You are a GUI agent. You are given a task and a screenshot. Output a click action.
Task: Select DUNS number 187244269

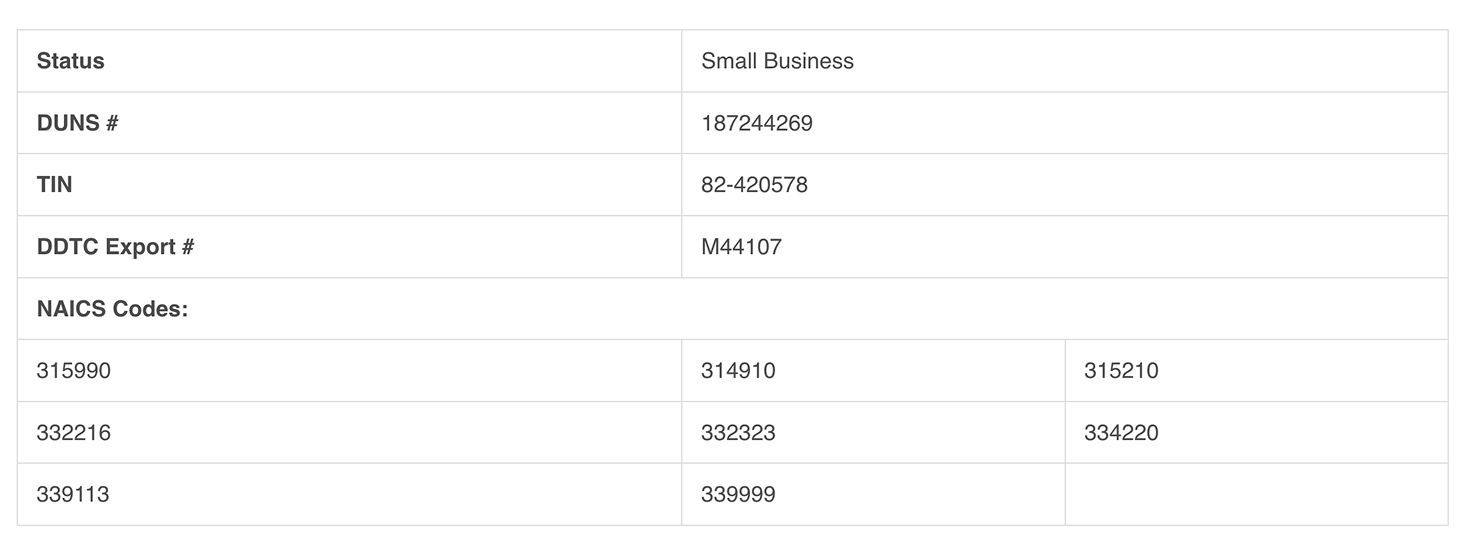756,123
